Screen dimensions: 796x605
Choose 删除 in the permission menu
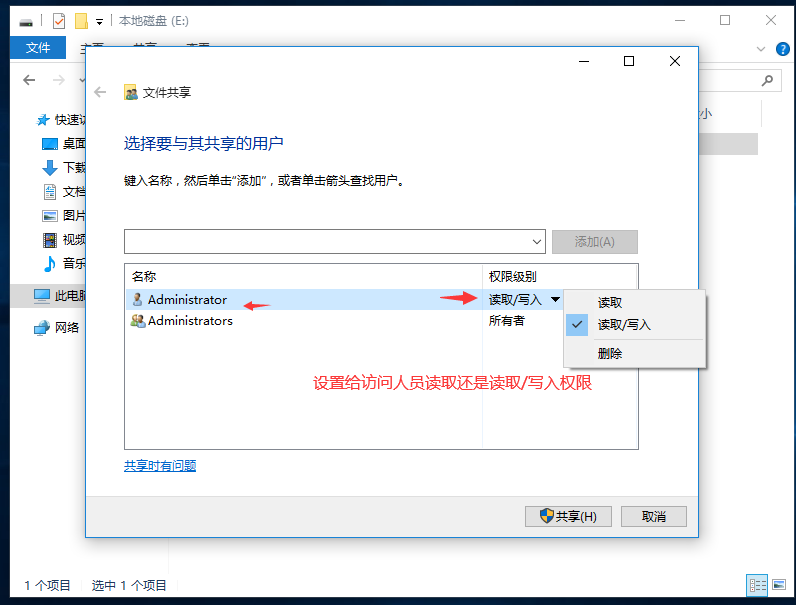click(610, 353)
